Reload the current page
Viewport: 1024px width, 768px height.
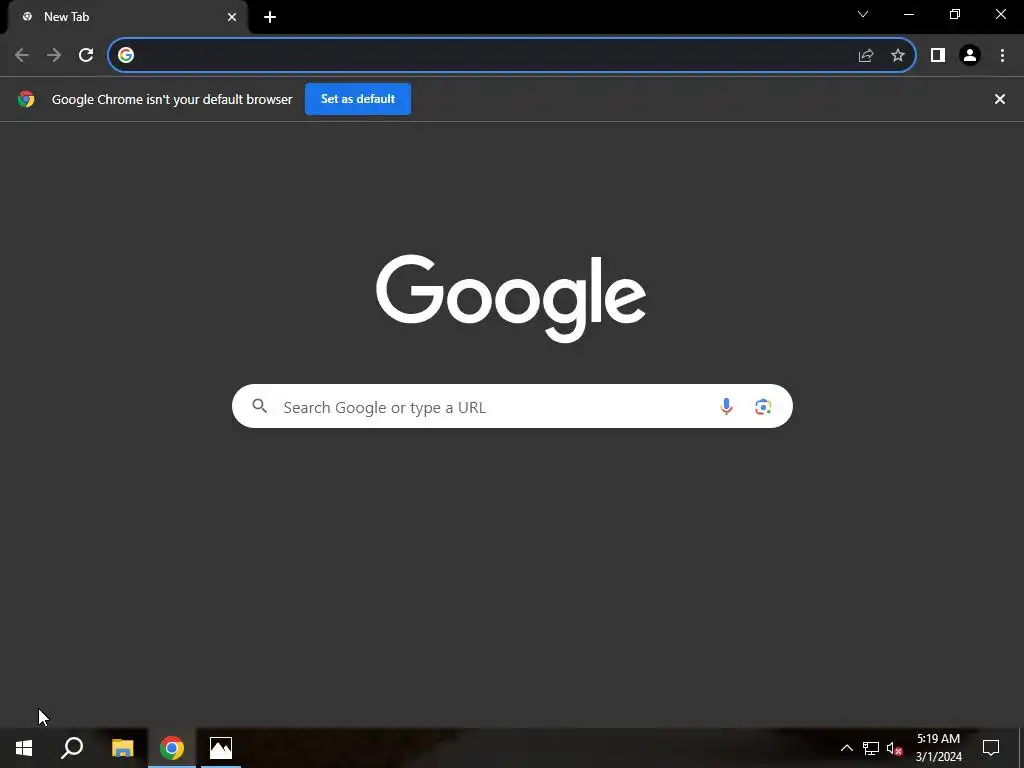coord(86,56)
